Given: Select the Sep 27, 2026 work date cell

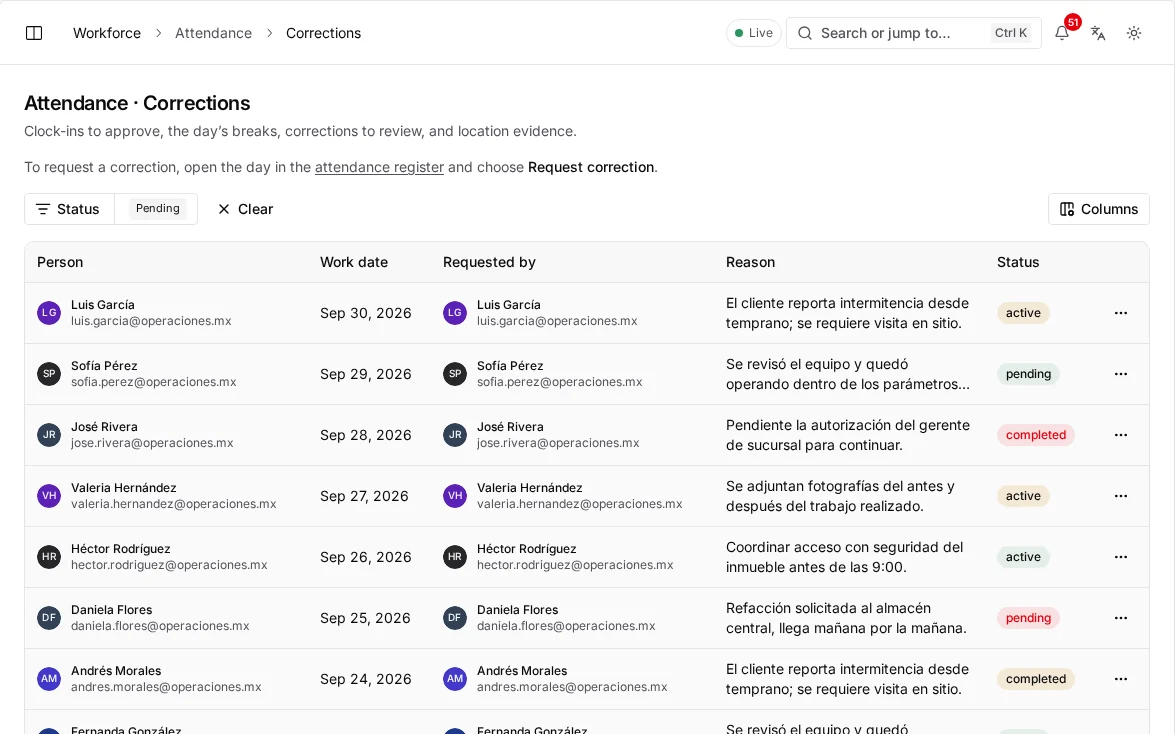Looking at the screenshot, I should 364,496.
